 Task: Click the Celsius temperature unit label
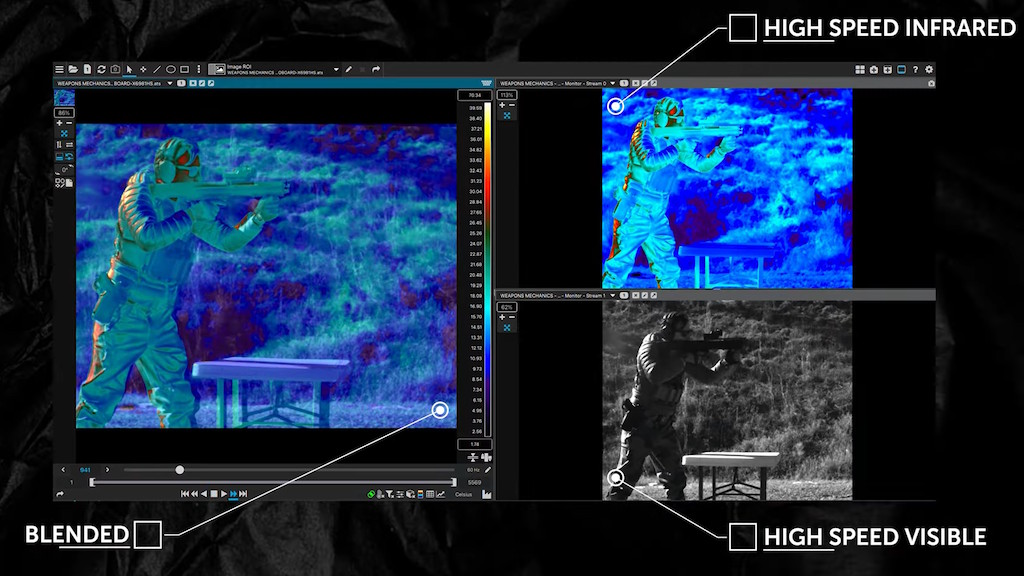(x=463, y=494)
